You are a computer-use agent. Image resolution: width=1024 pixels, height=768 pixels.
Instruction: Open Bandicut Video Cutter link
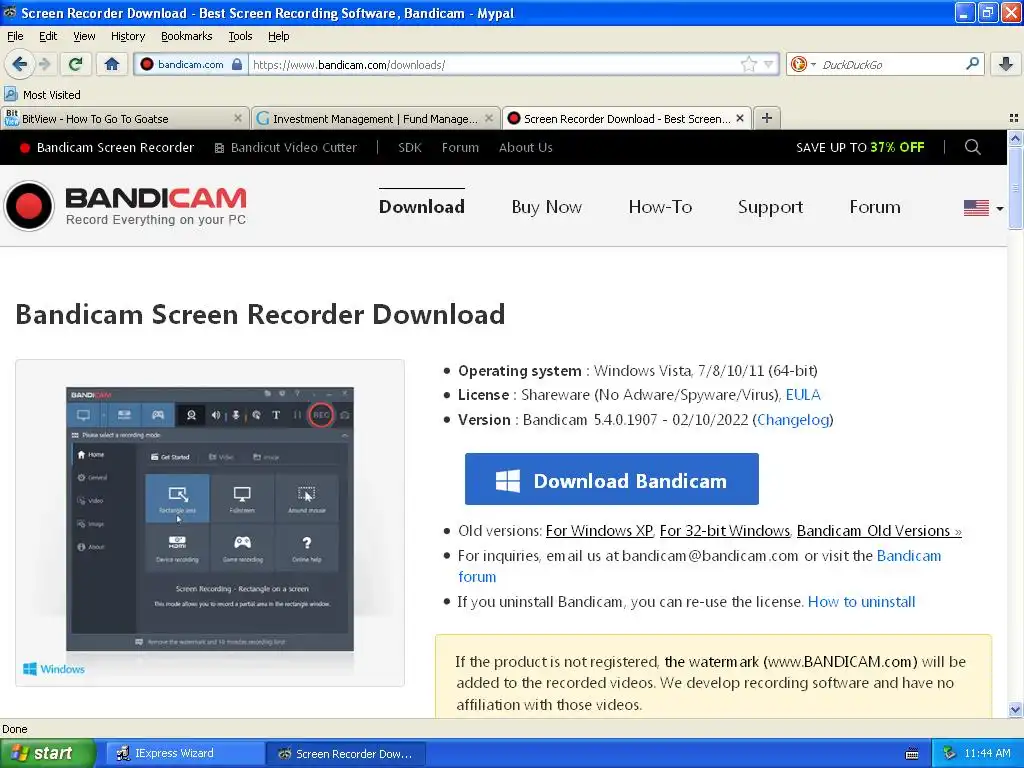click(286, 148)
